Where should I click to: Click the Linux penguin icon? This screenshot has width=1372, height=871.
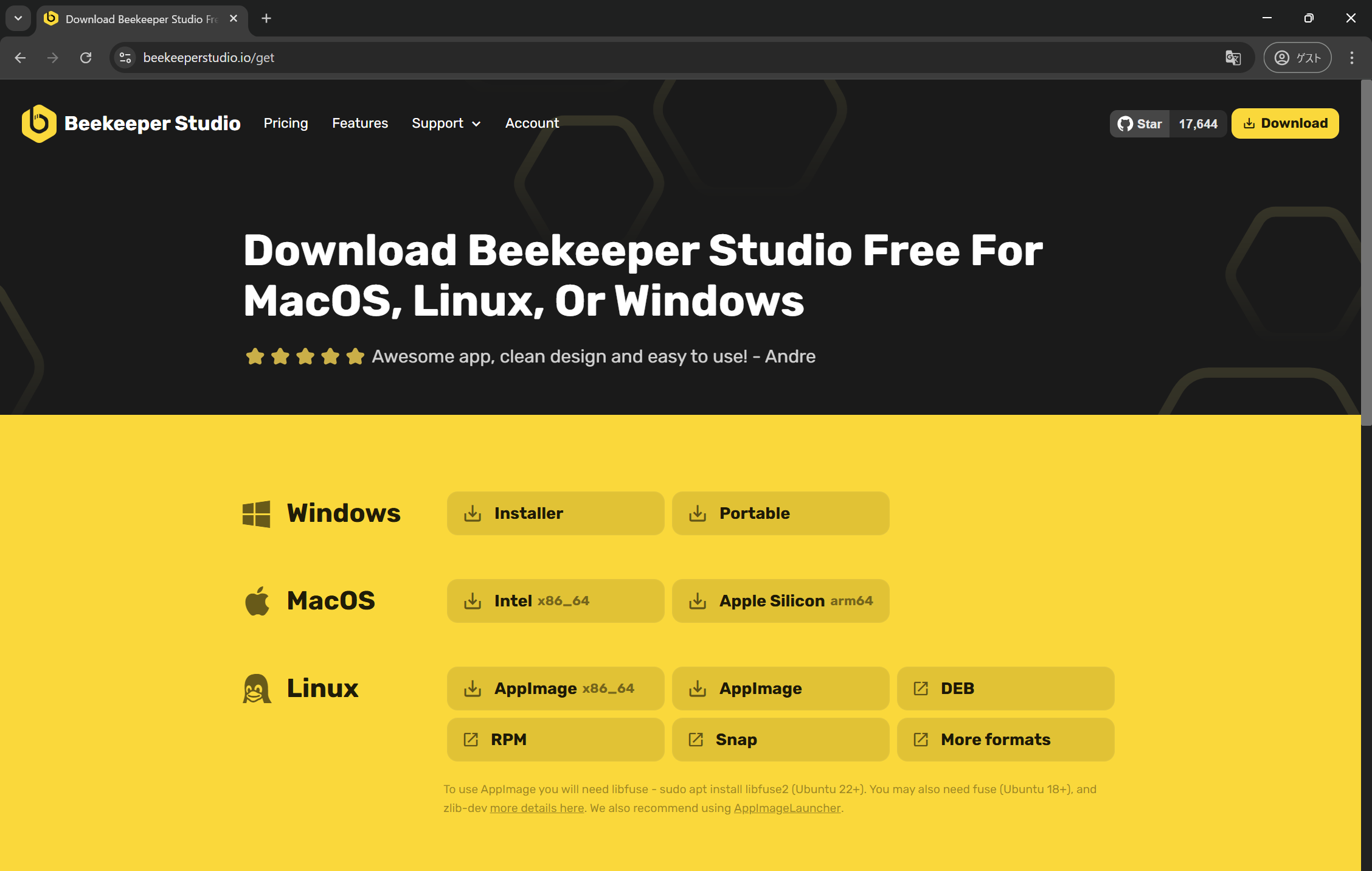tap(257, 689)
